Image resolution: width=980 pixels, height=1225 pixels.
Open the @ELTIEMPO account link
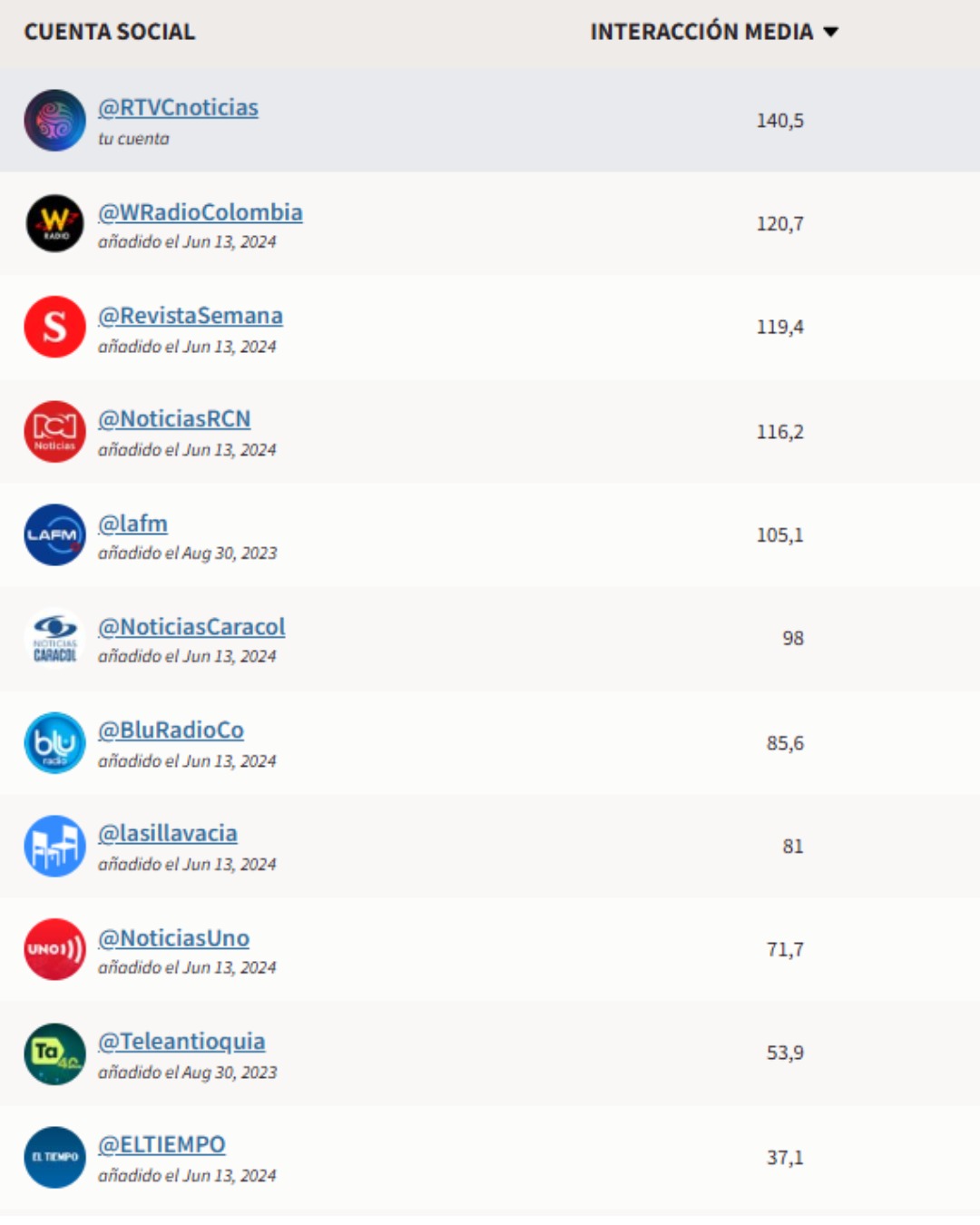pyautogui.click(x=162, y=1145)
